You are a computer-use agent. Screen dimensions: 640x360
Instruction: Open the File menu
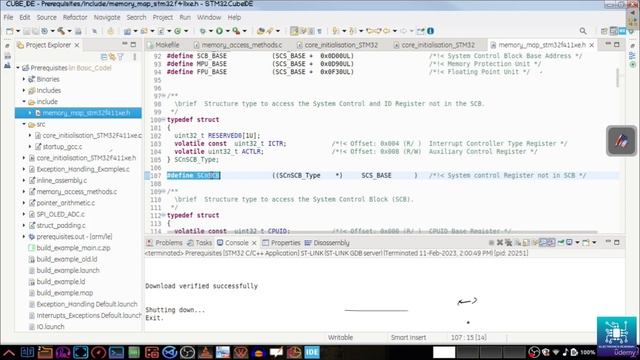tap(9, 18)
